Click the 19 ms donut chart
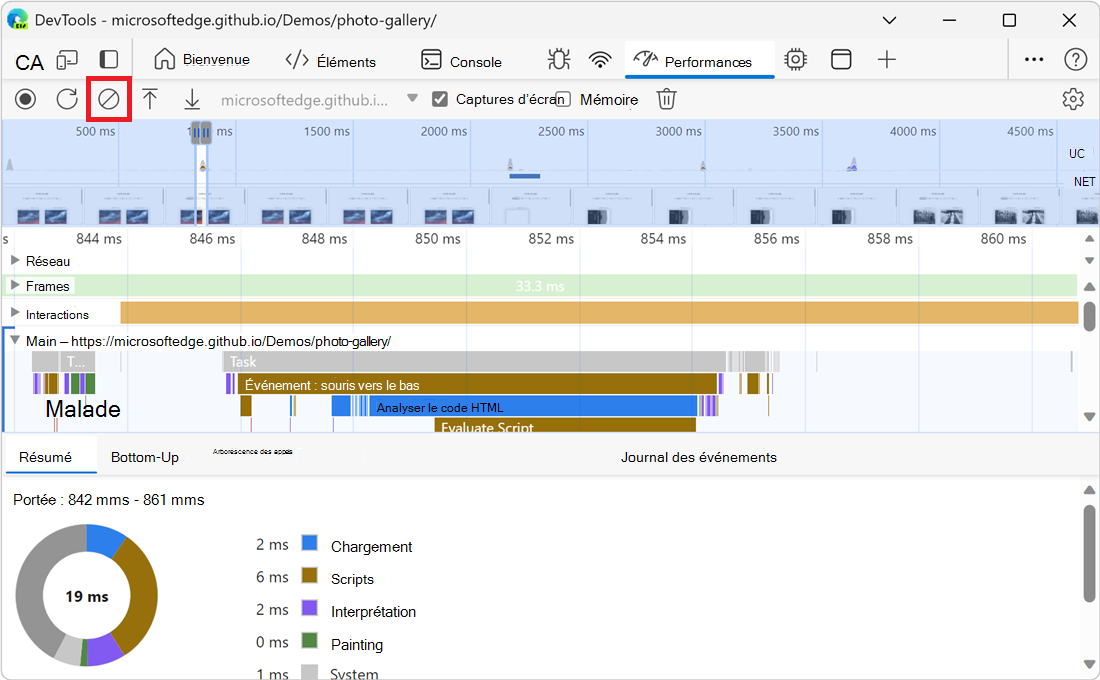The image size is (1100, 680). (x=86, y=595)
